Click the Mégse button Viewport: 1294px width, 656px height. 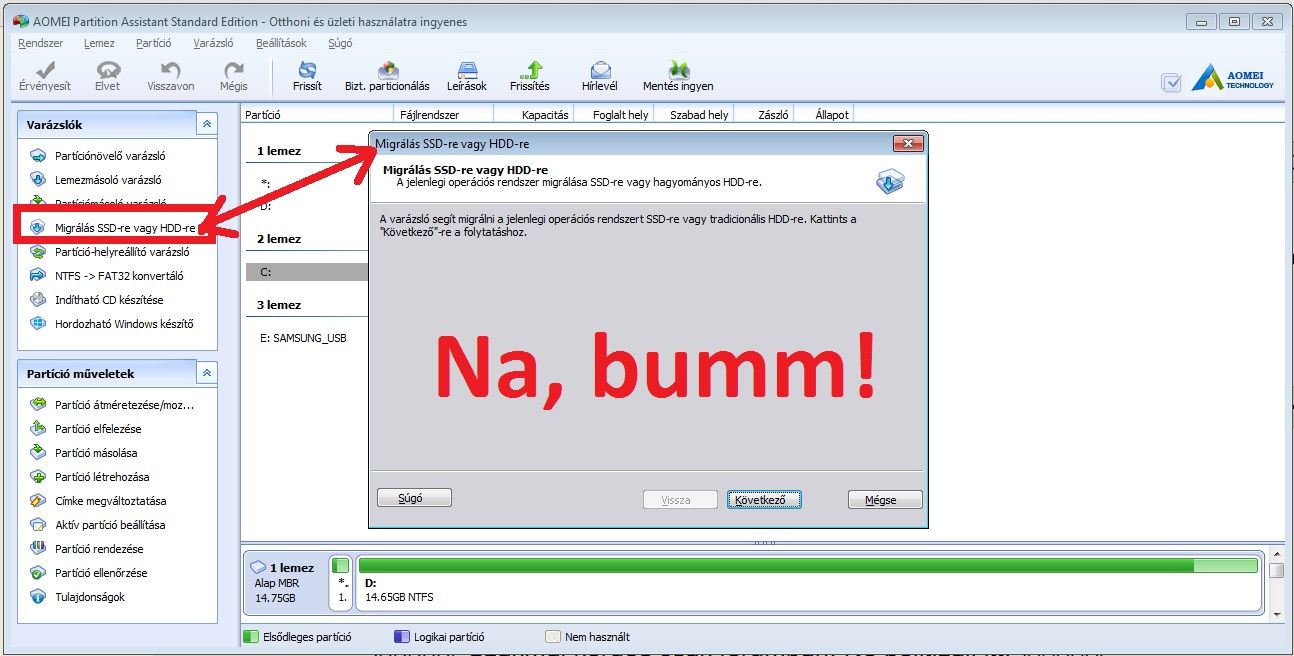pyautogui.click(x=885, y=499)
